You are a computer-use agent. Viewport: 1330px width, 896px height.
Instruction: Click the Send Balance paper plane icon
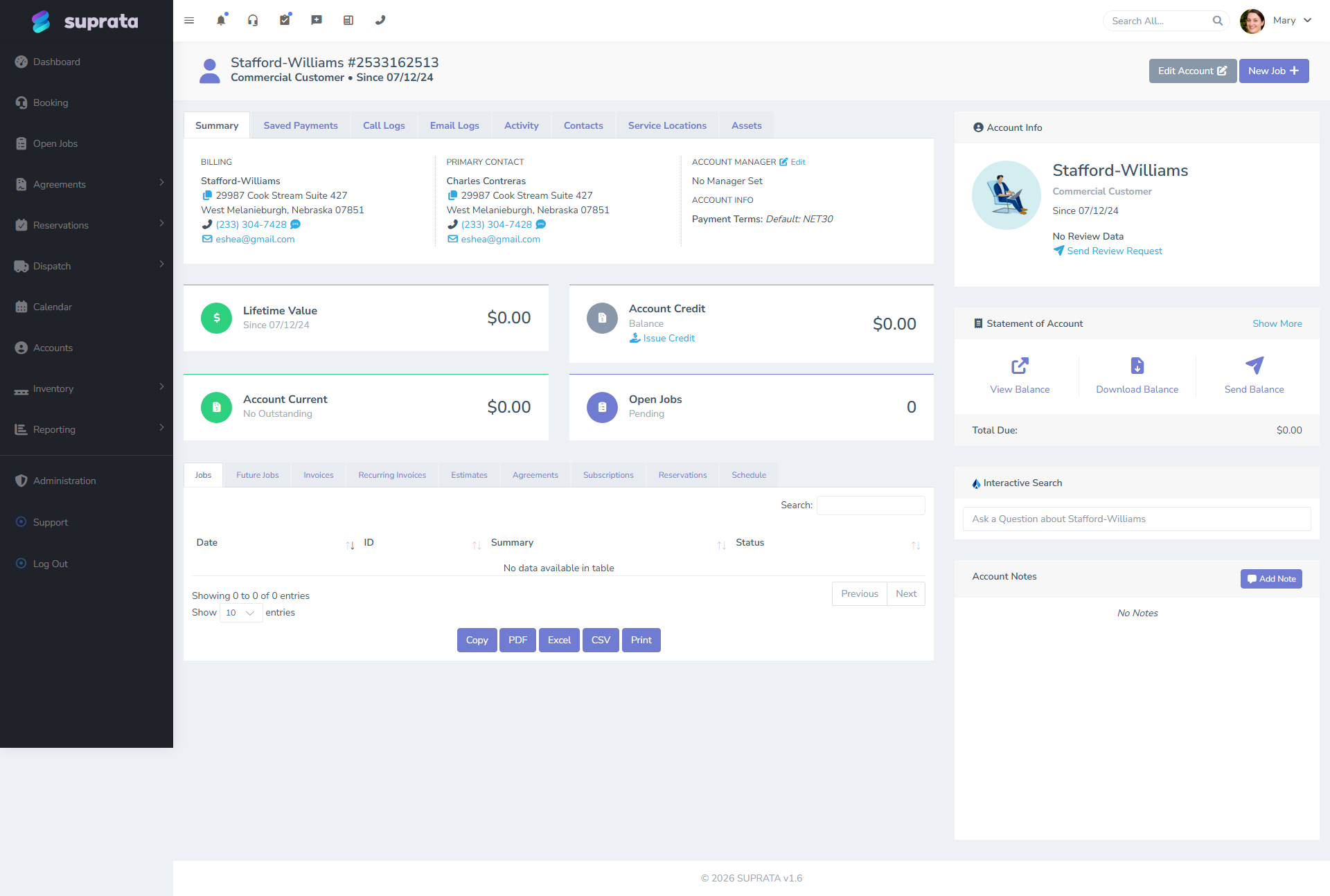pyautogui.click(x=1254, y=365)
